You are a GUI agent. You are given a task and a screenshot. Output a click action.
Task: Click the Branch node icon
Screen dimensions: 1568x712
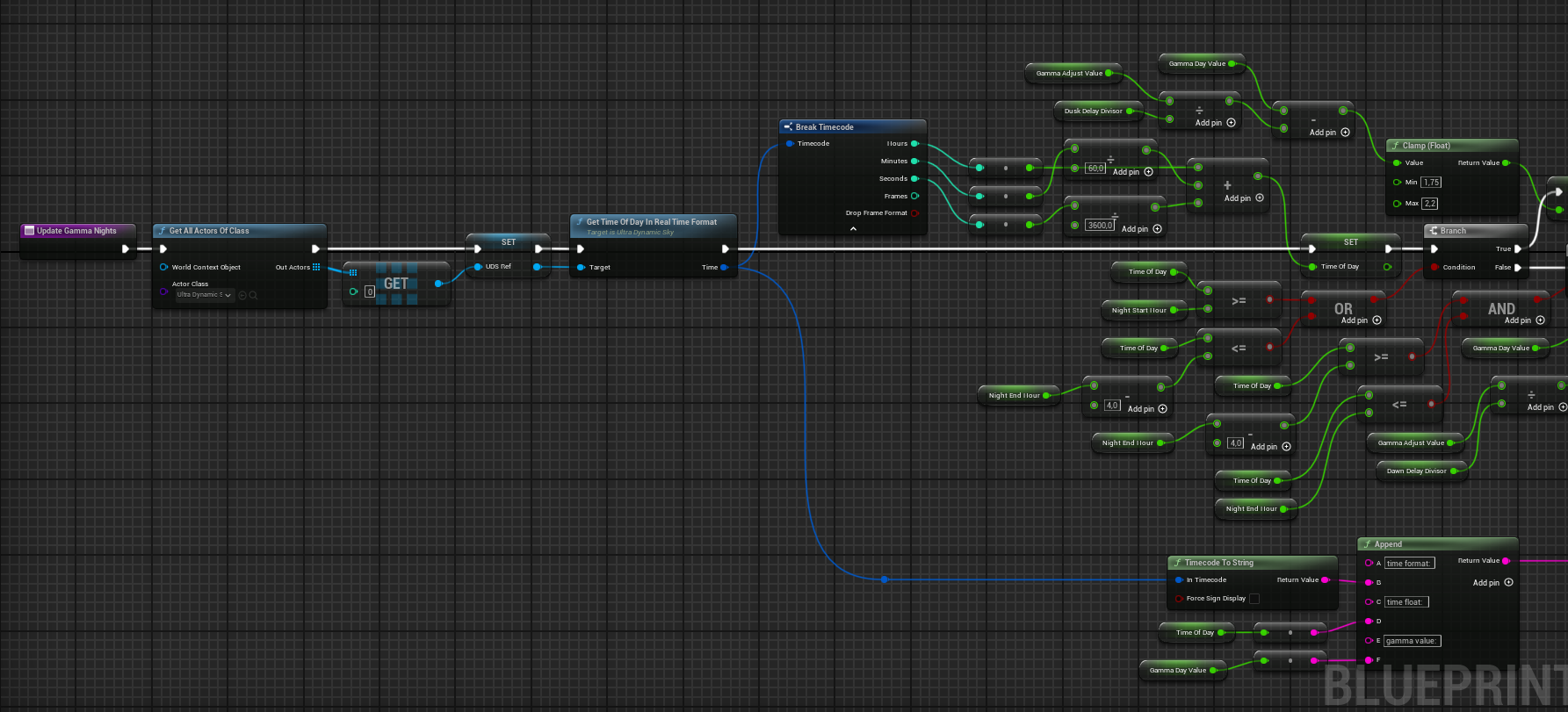(1434, 231)
